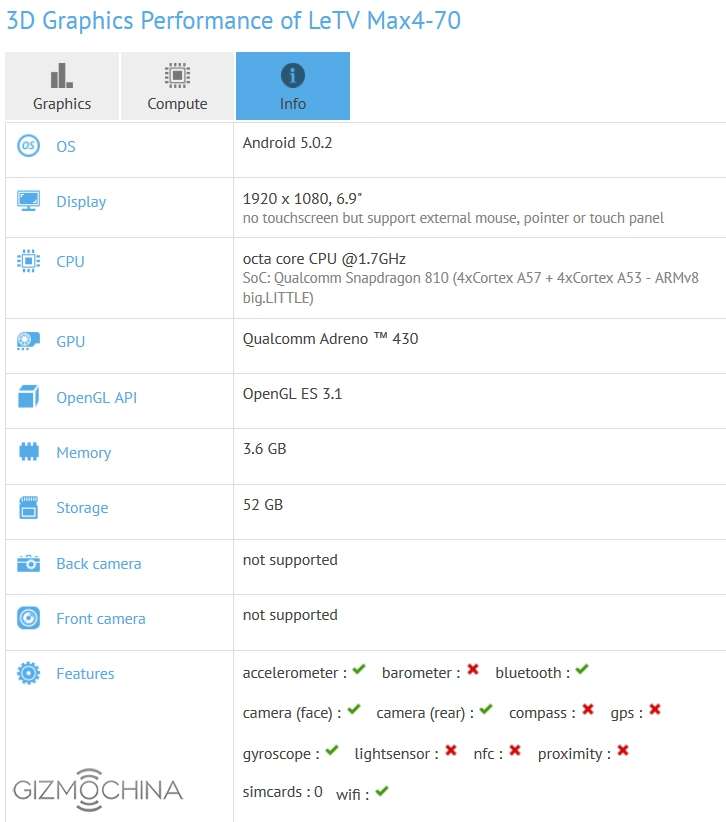Click the Back camera icon

coord(28,564)
